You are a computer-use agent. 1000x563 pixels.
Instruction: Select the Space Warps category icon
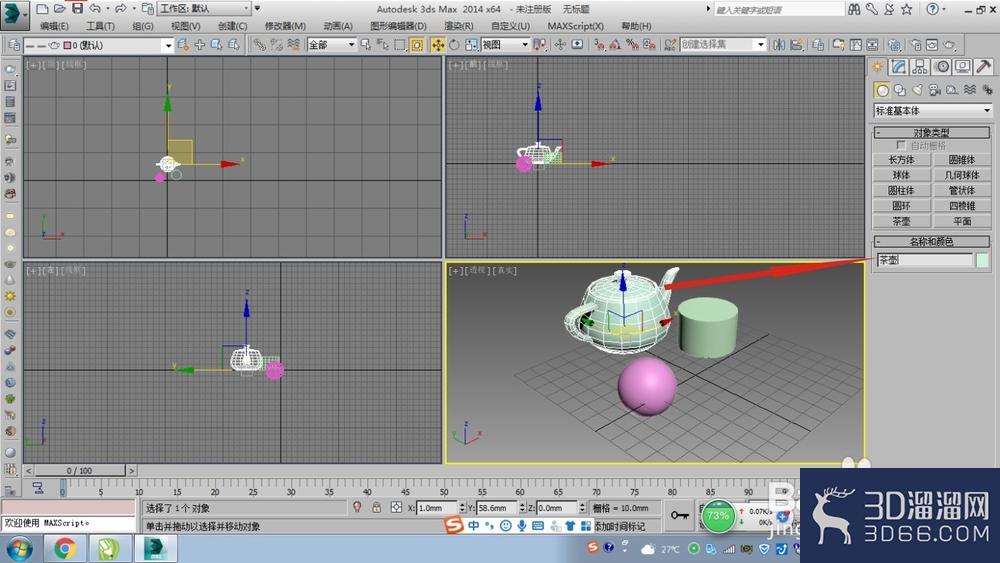969,90
